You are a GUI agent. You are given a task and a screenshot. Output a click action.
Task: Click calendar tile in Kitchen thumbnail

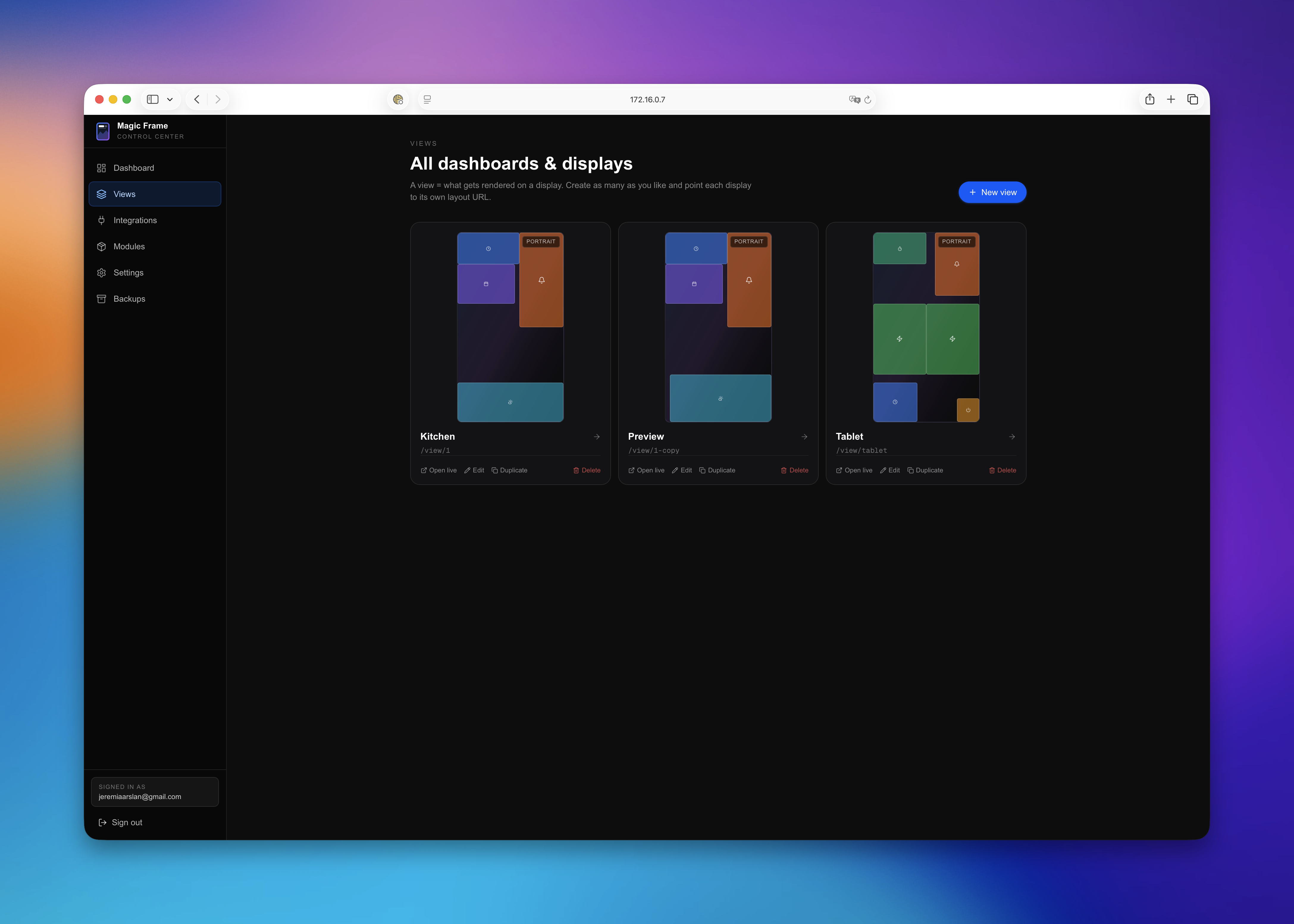pyautogui.click(x=486, y=284)
